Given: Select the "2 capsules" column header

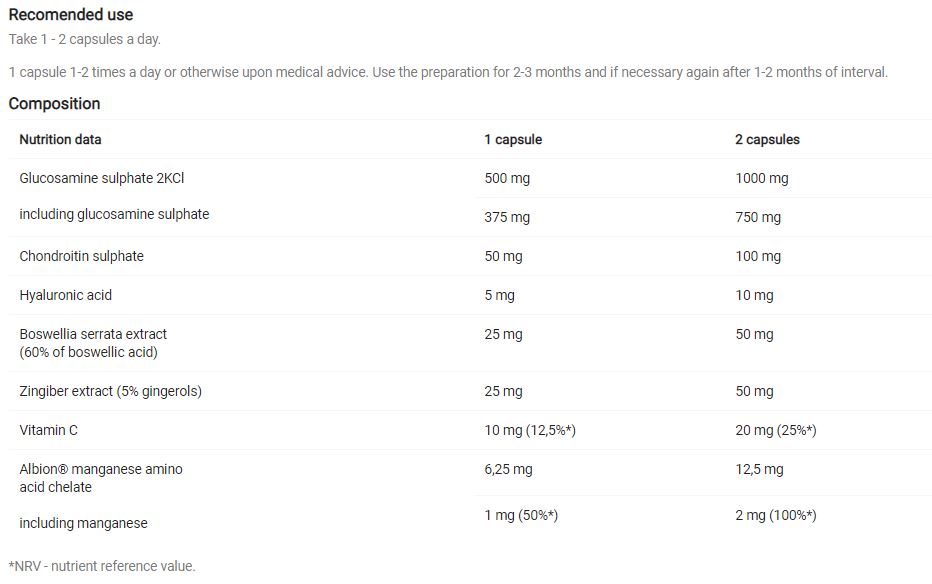Looking at the screenshot, I should [x=767, y=140].
